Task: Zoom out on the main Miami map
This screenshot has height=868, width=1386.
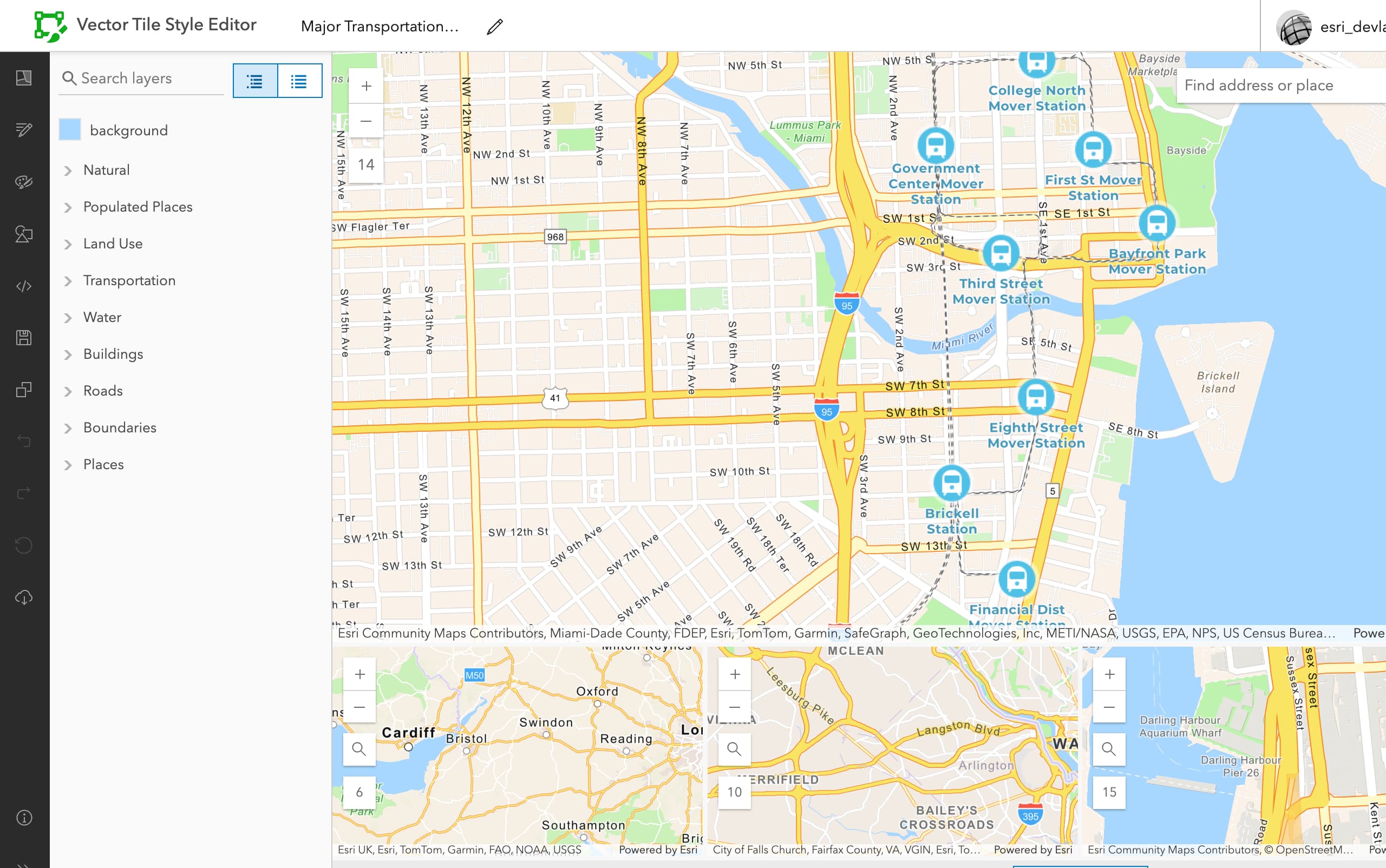Action: 366,121
